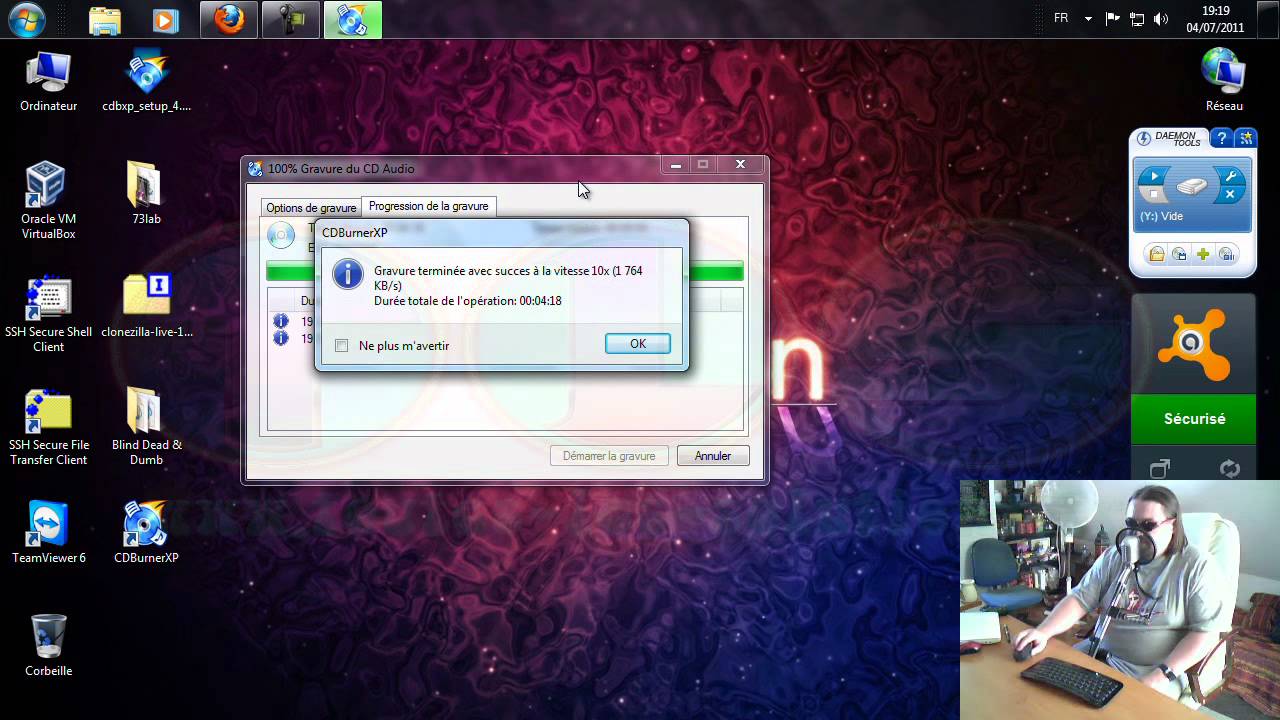Click the avast gadget refresh arrows icon
The image size is (1280, 720).
coord(1230,468)
